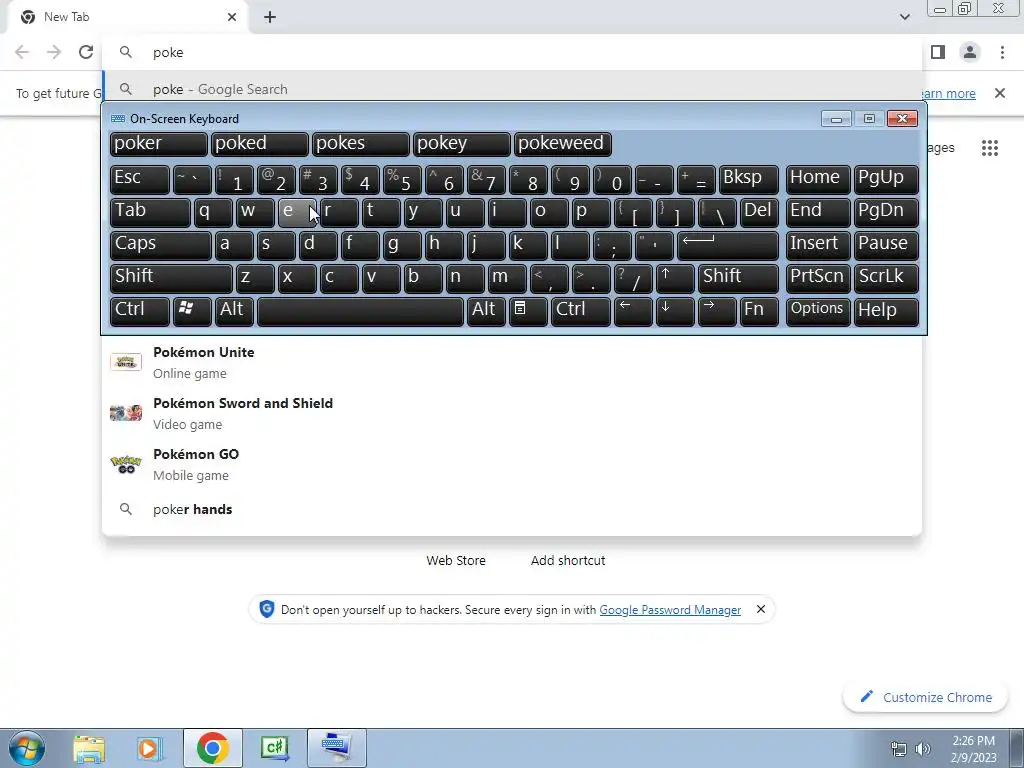Open Chrome's three-dot menu

[x=1002, y=52]
